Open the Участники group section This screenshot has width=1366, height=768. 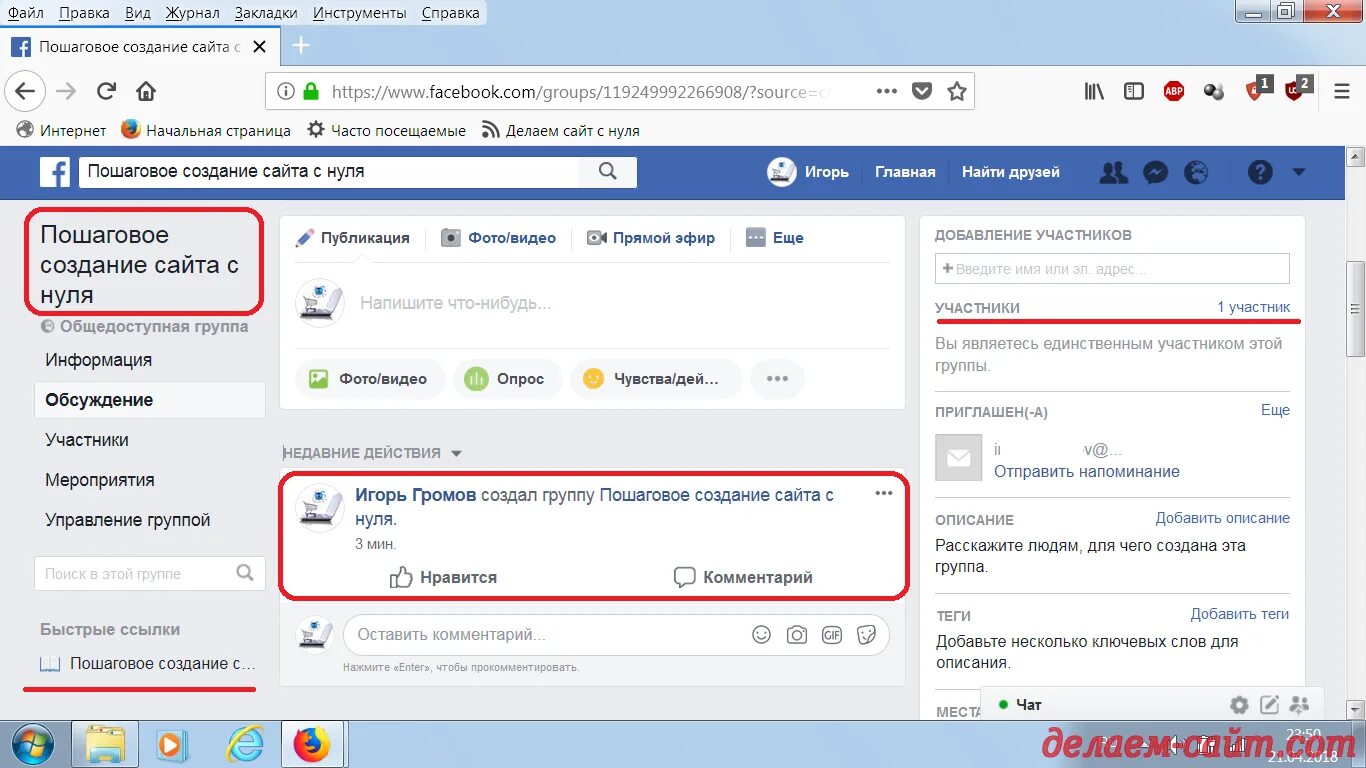87,440
